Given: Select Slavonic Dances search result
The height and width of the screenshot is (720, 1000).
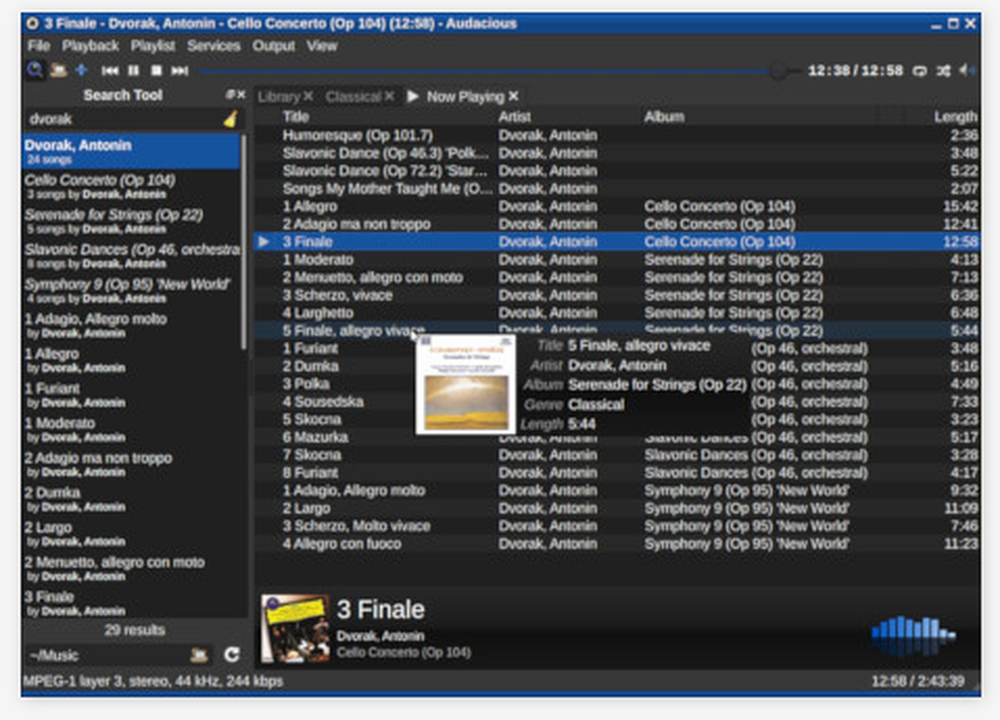Looking at the screenshot, I should [131, 256].
